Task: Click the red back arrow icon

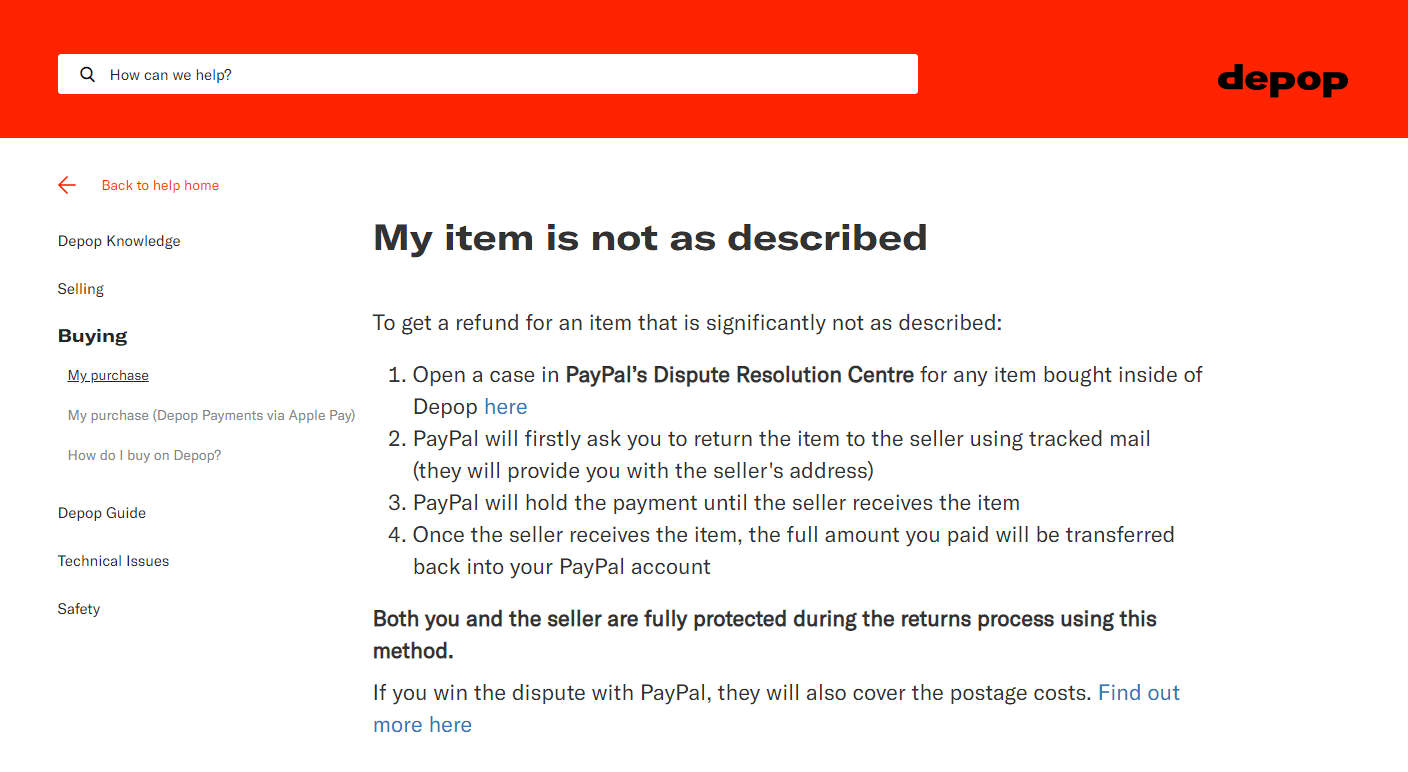Action: coord(66,185)
